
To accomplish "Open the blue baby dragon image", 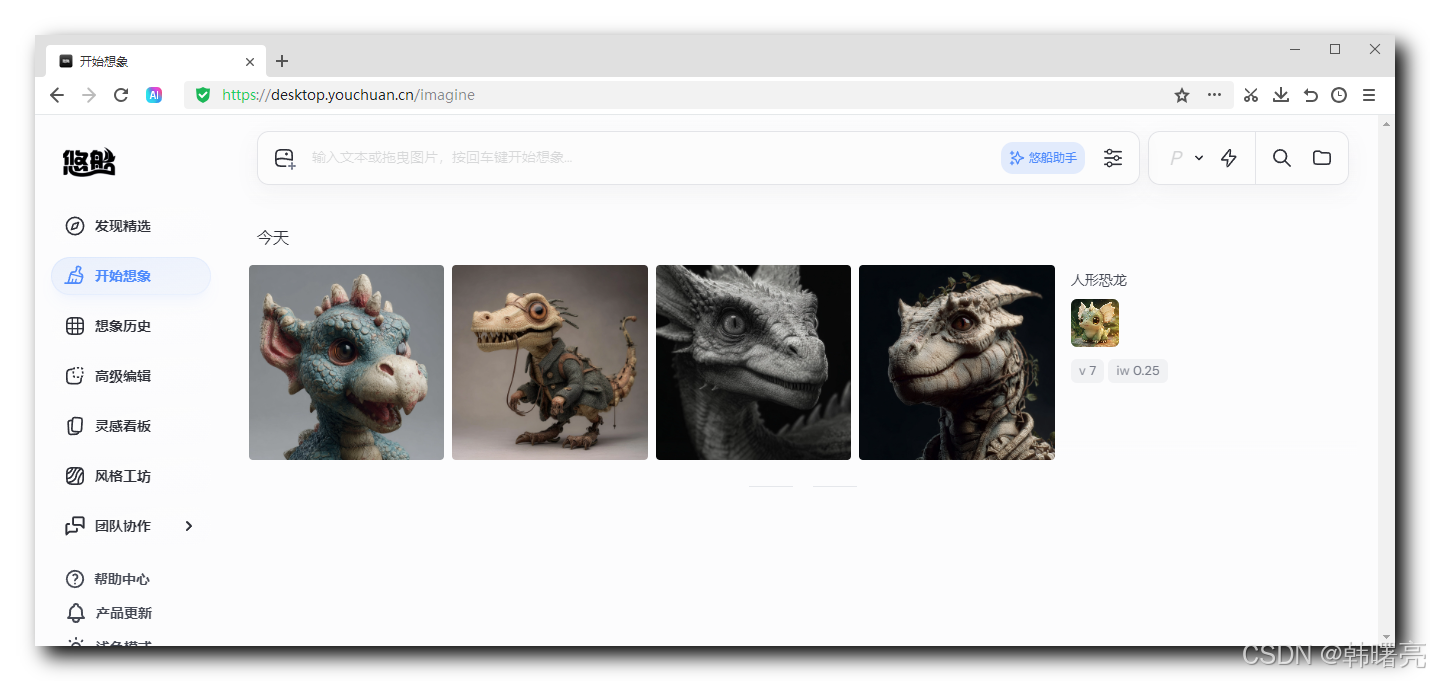I will pyautogui.click(x=346, y=362).
